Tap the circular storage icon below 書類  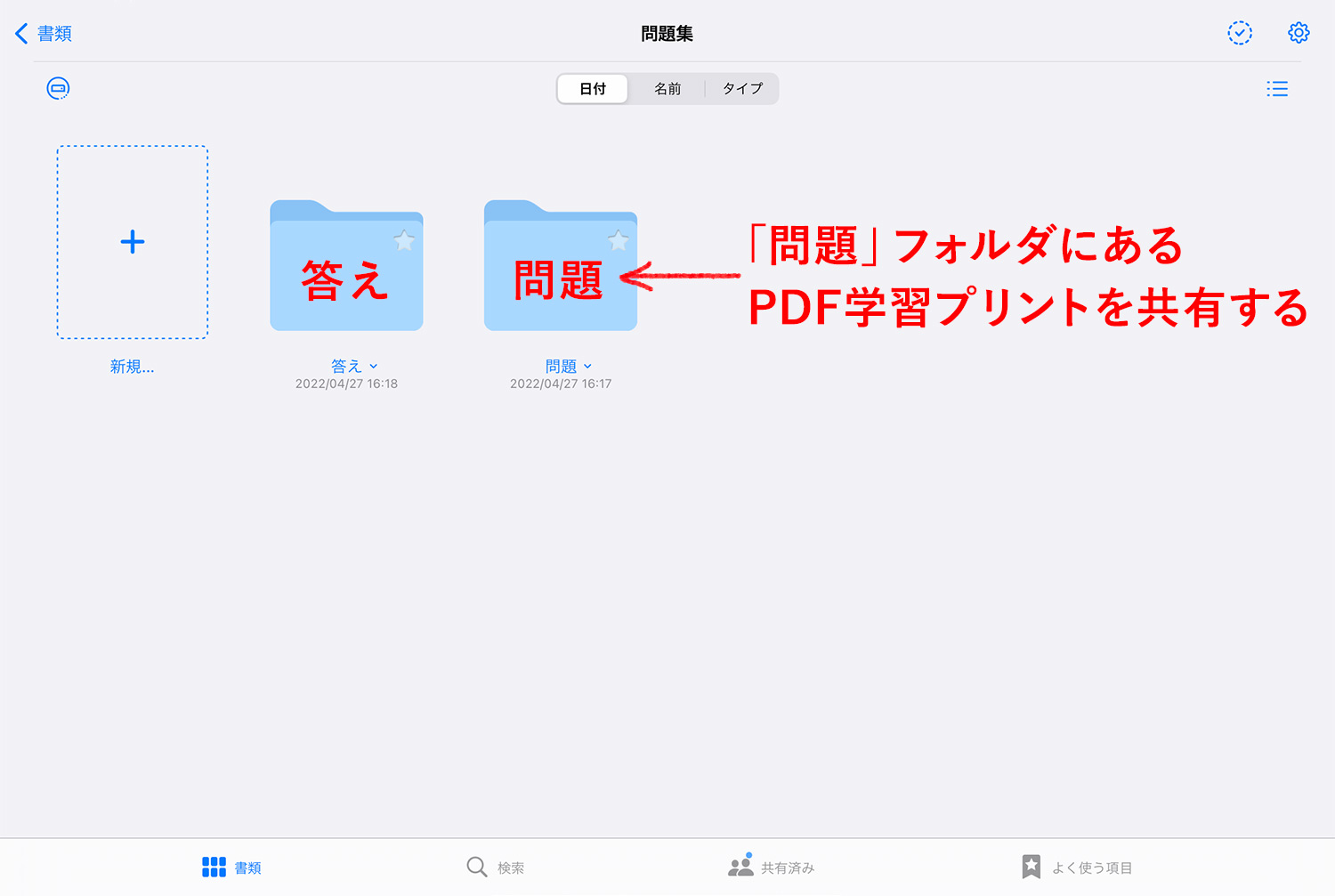point(58,88)
